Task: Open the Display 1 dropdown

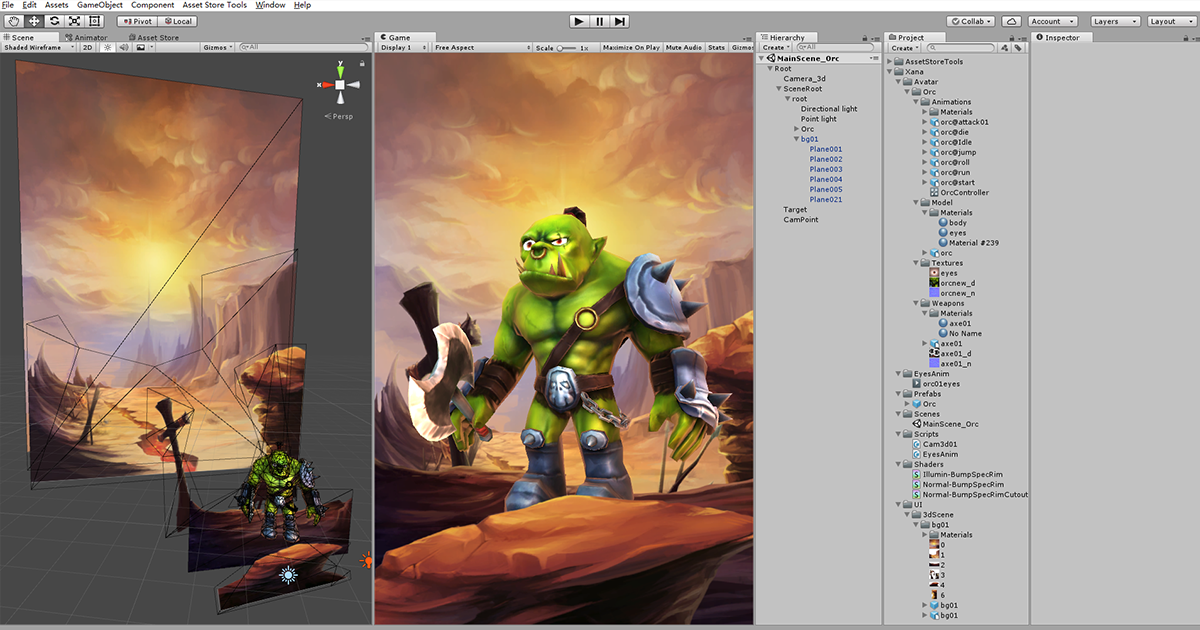Action: [x=401, y=47]
